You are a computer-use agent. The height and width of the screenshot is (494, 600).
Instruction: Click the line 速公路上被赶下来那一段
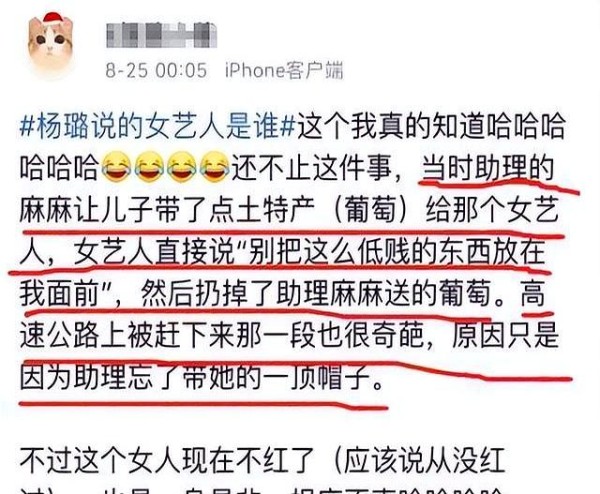point(290,336)
